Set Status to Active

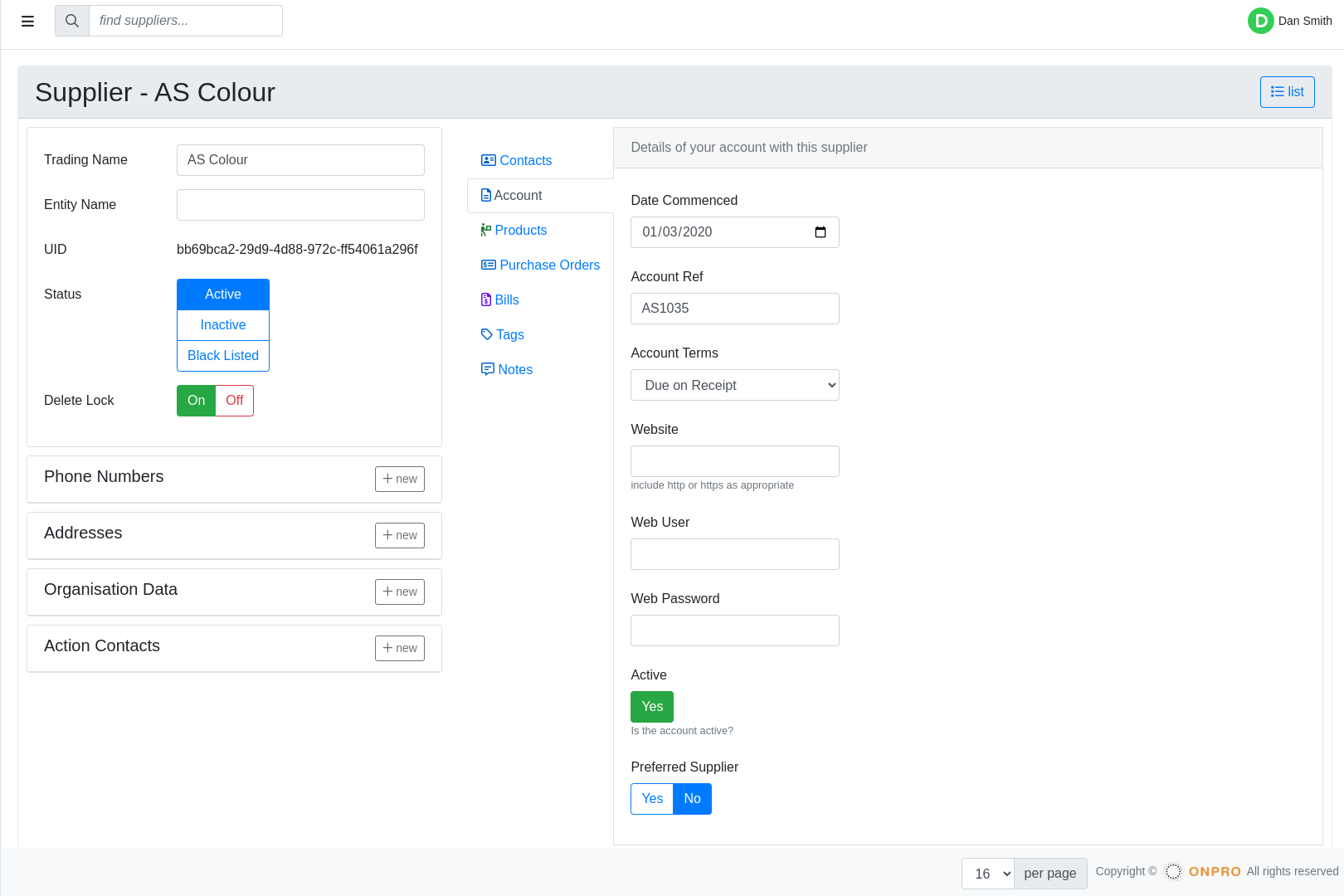223,295
